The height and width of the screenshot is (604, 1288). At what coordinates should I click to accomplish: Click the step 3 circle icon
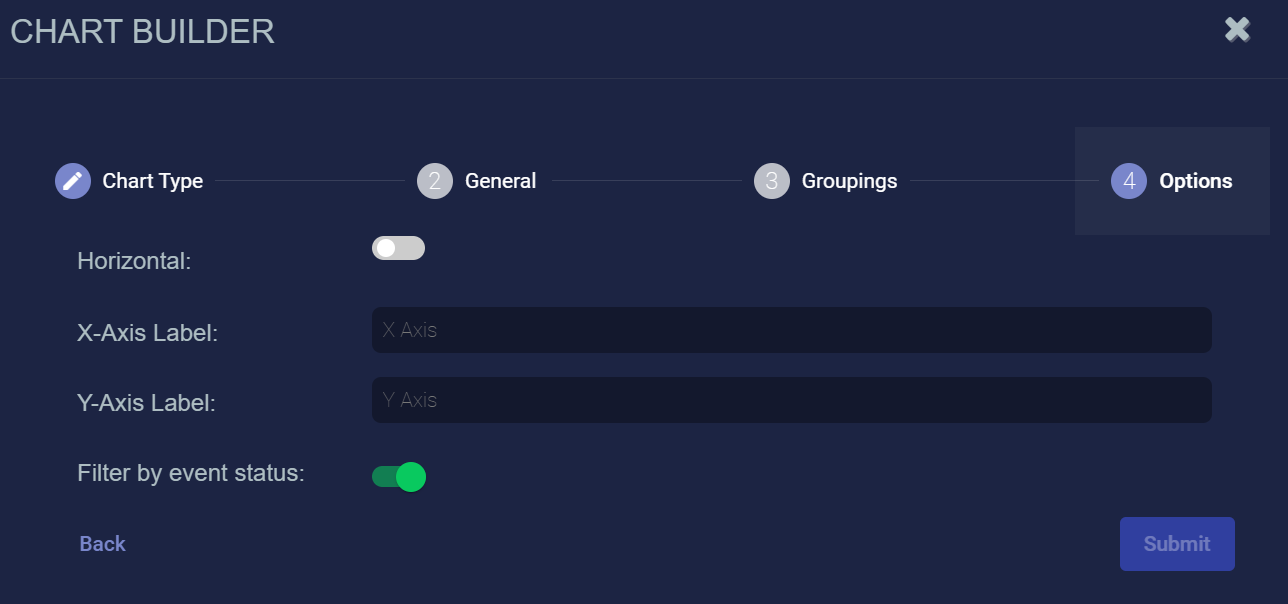click(x=772, y=181)
